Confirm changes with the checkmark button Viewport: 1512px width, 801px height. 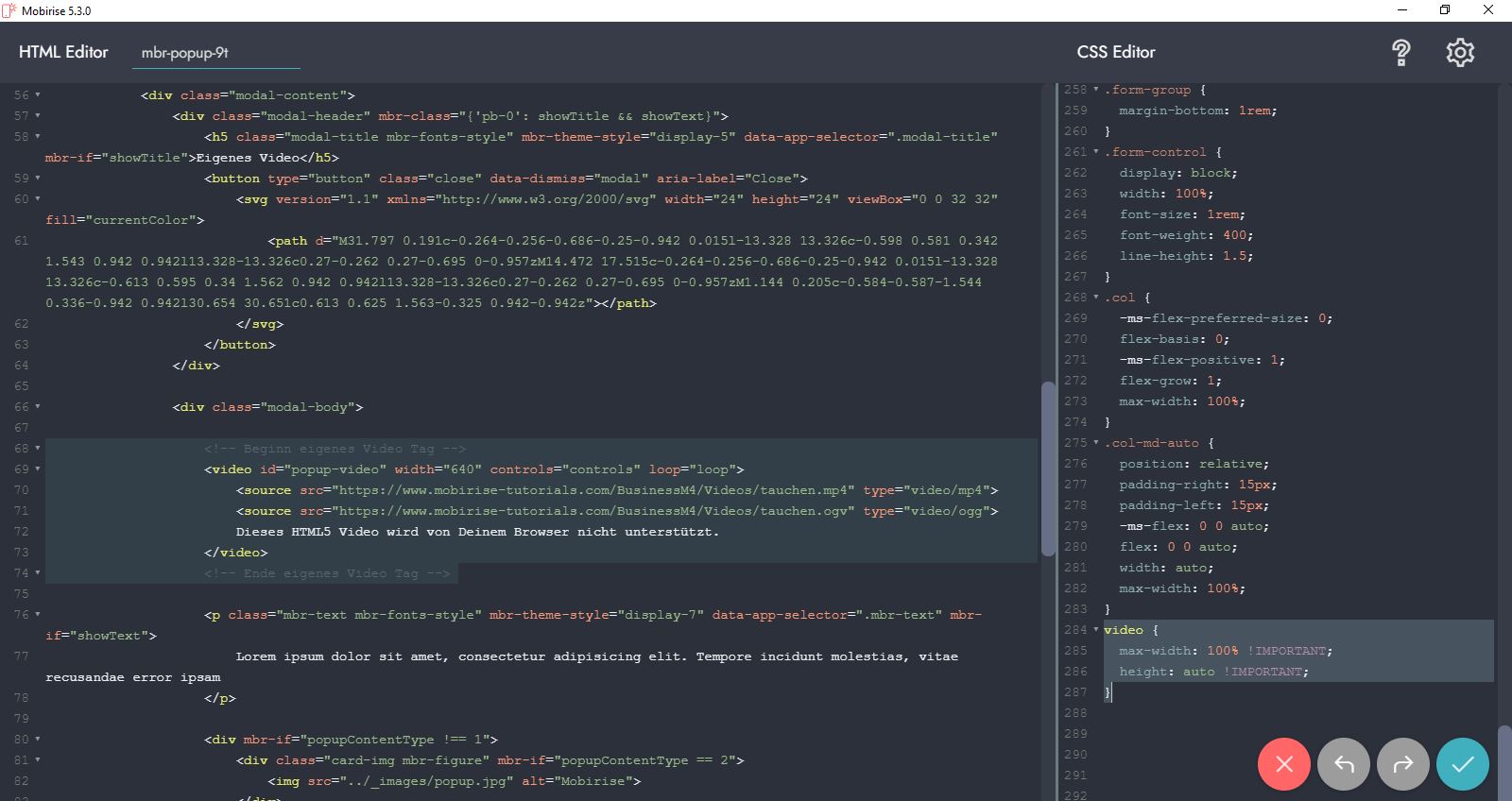click(x=1462, y=764)
